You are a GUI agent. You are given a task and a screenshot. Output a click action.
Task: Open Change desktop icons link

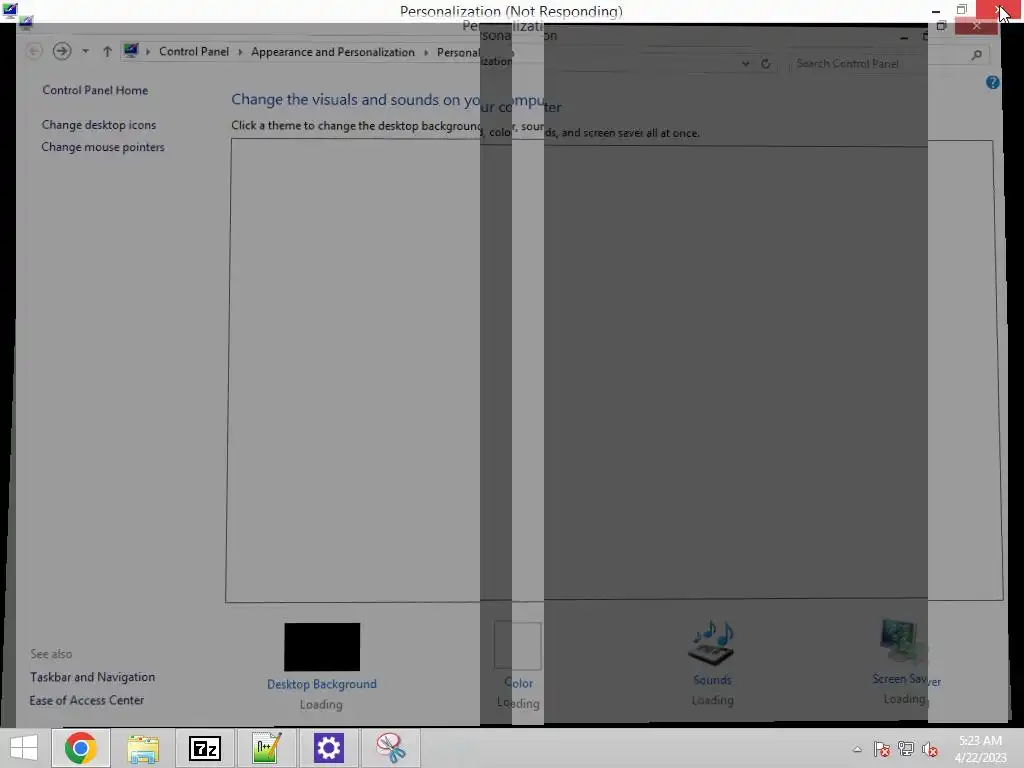pos(99,125)
